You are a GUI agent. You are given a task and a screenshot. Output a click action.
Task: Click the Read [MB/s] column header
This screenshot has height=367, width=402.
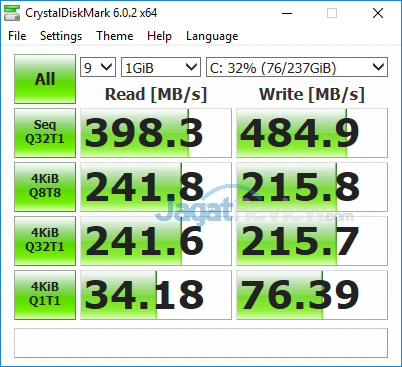(156, 94)
